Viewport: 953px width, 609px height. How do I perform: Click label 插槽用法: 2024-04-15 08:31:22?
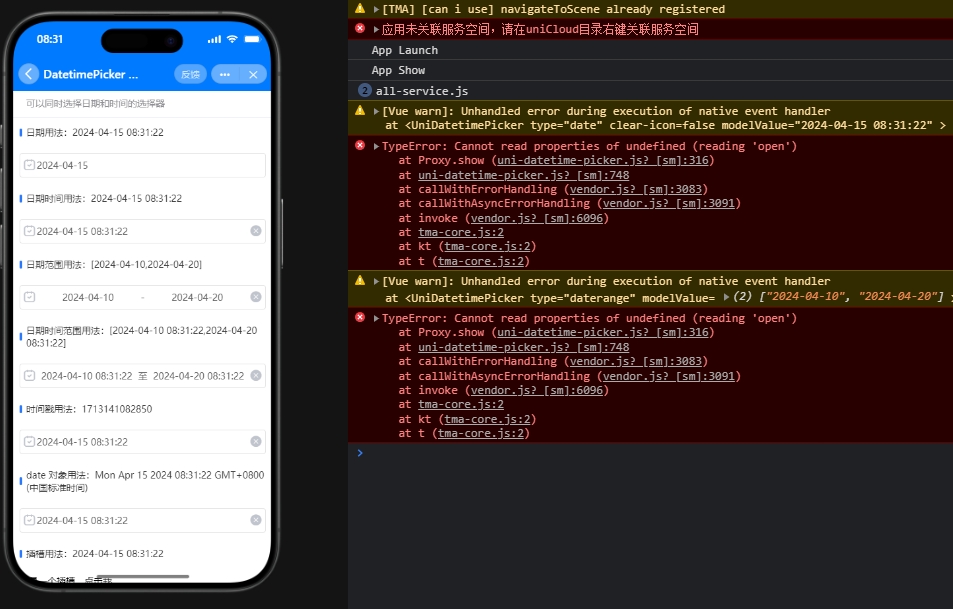click(95, 554)
